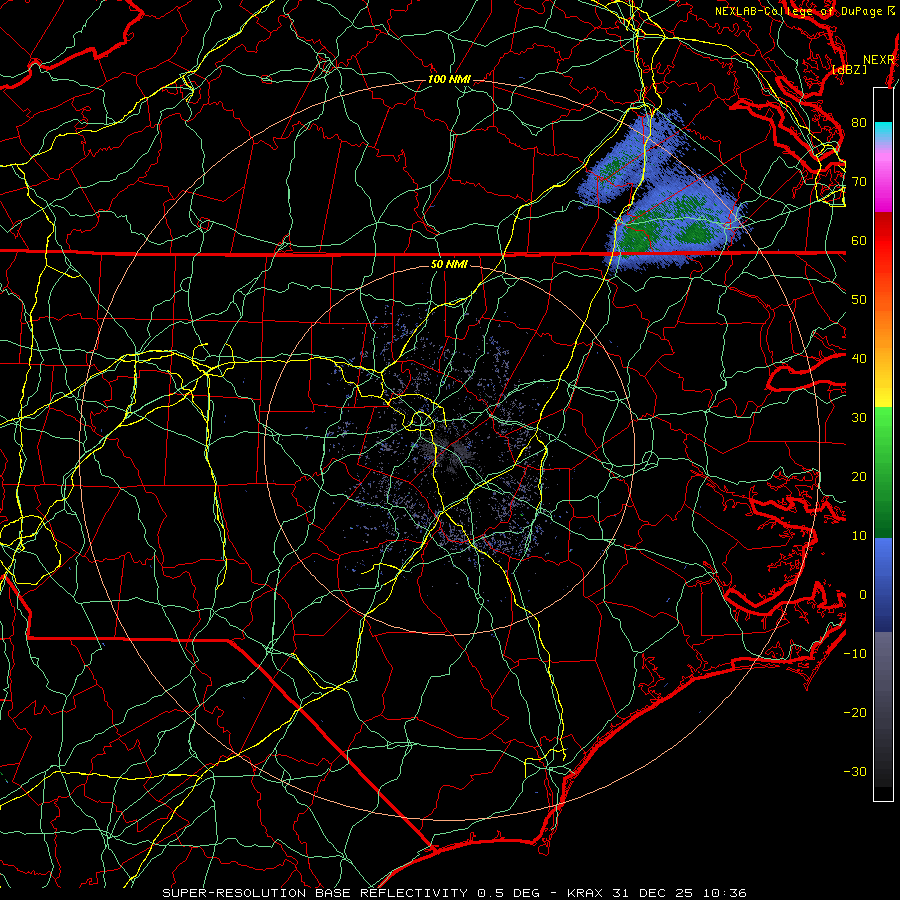Viewport: 900px width, 900px height.
Task: Click the 50 value on dBZ scale
Action: click(859, 300)
